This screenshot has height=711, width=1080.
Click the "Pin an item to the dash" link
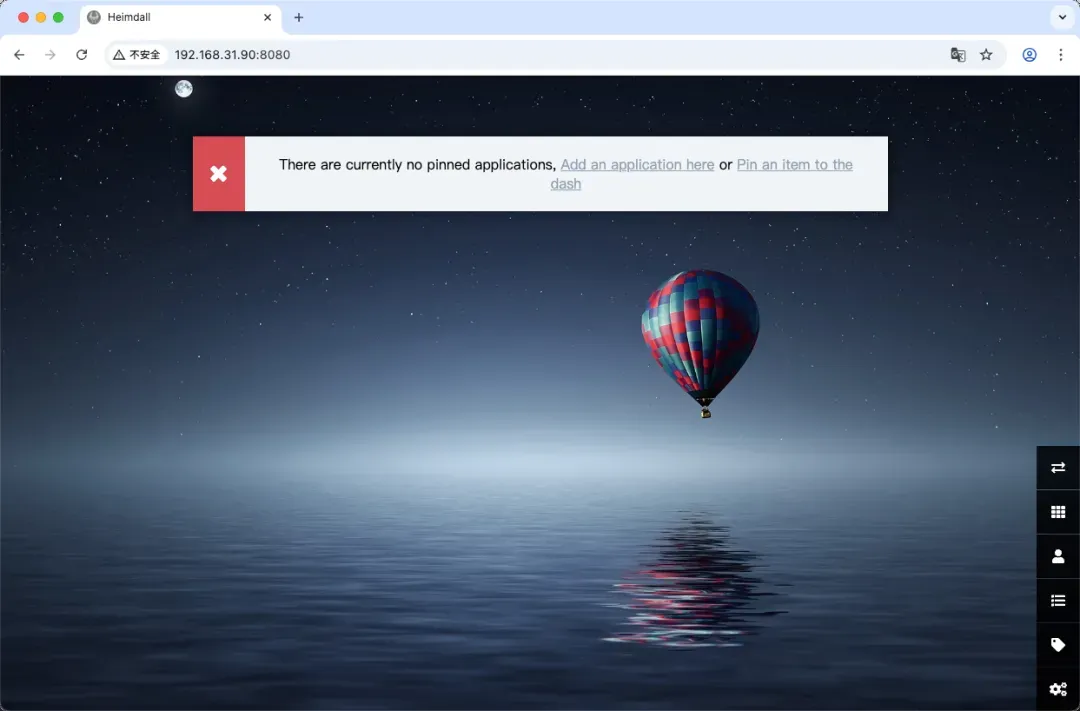[794, 165]
